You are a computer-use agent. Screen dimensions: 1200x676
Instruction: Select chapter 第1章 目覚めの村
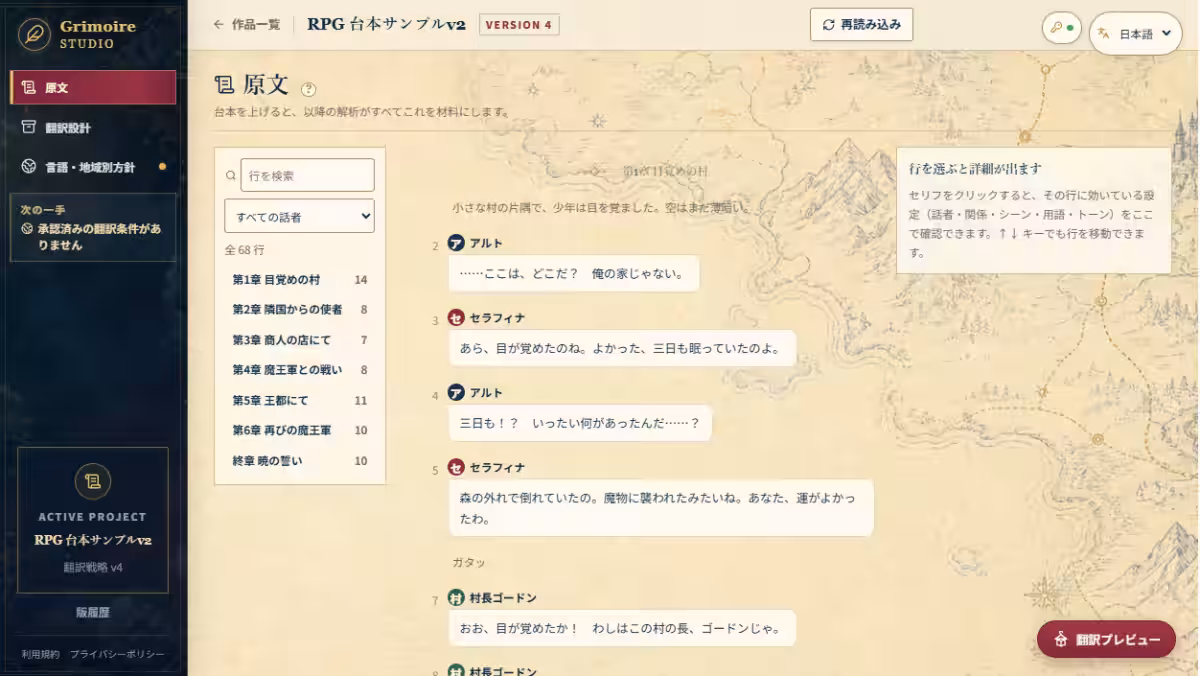click(299, 279)
